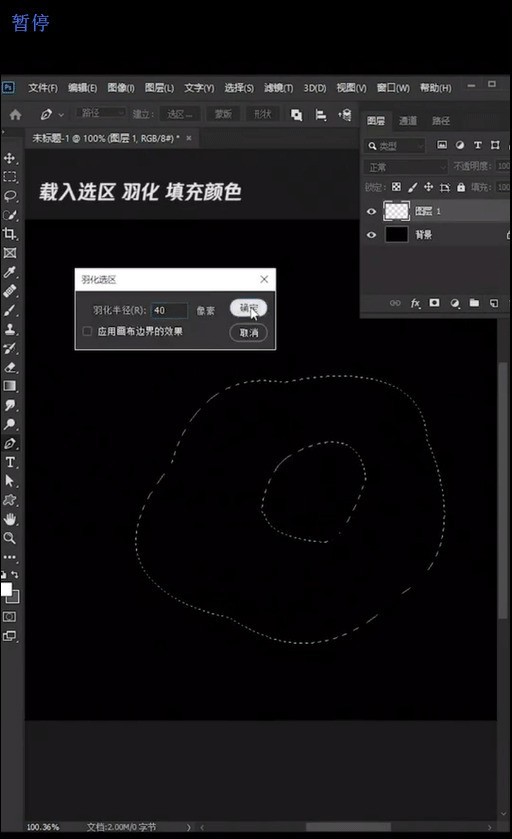Select the Eraser tool
512x839 pixels.
click(x=10, y=367)
